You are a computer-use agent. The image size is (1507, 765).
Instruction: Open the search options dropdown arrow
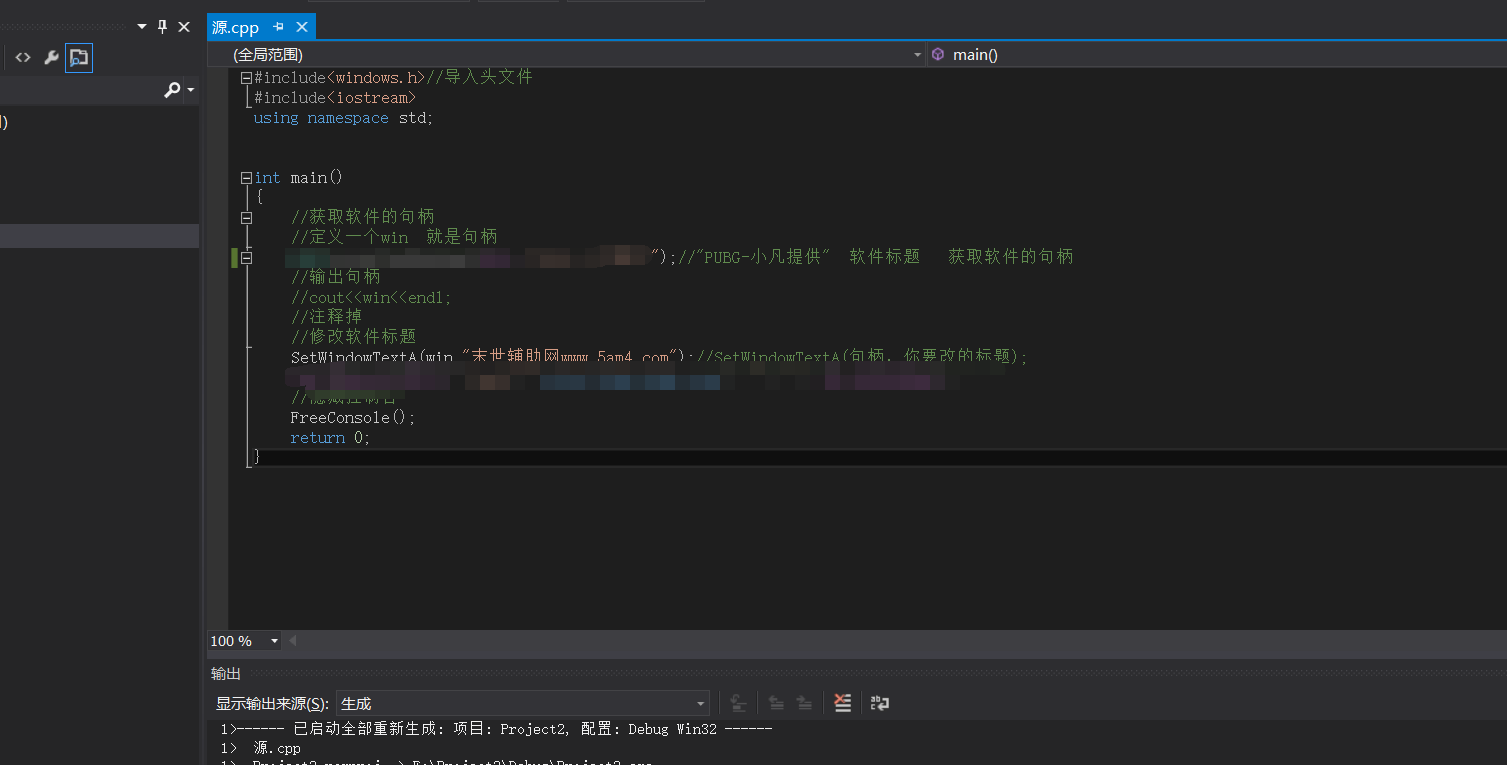coord(190,91)
